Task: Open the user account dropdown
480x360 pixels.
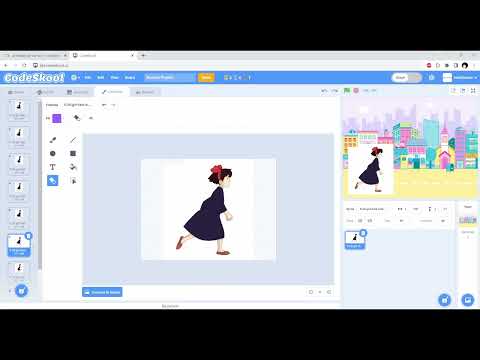Action: click(460, 78)
